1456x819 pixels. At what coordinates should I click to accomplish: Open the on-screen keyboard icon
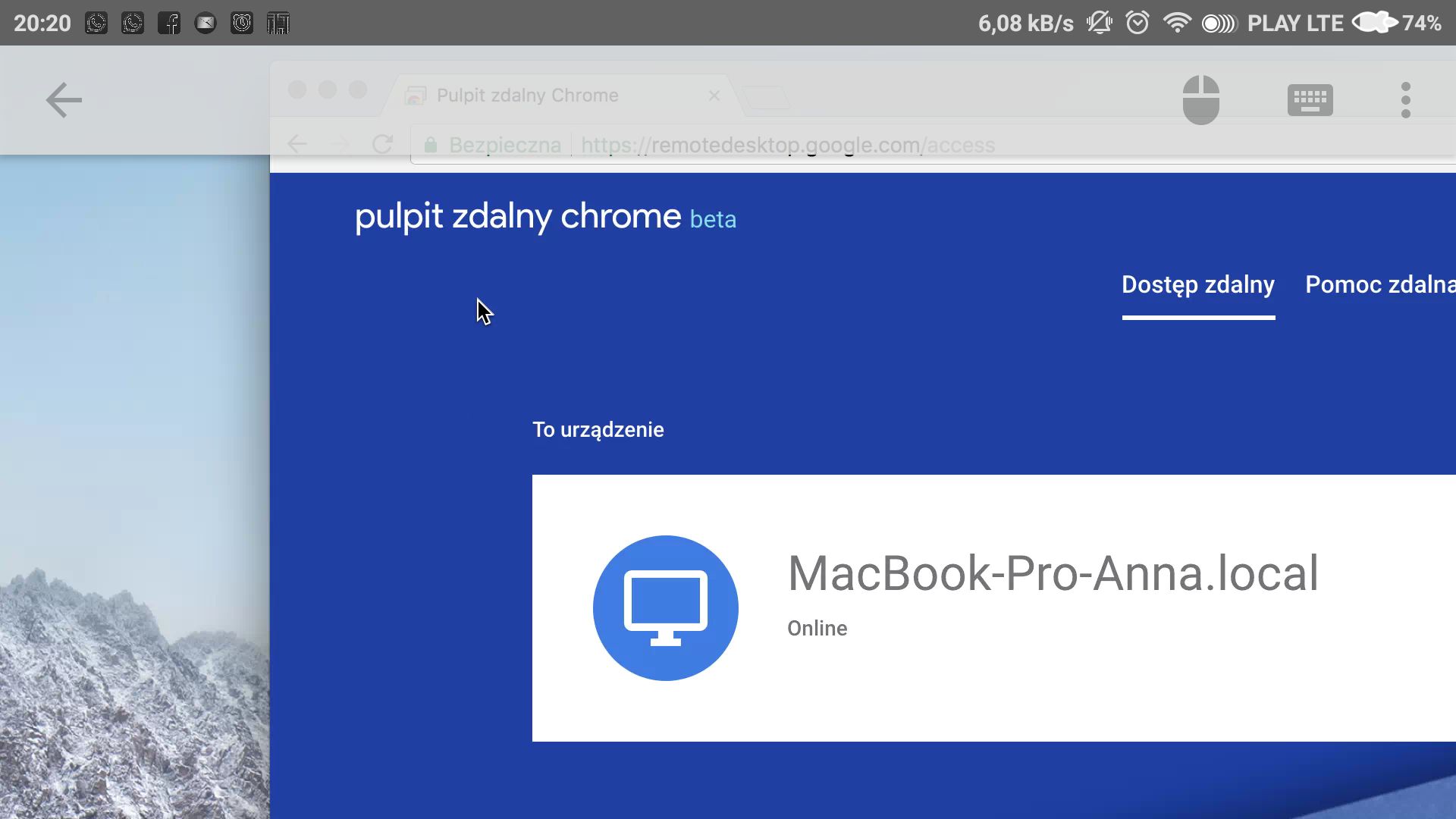[1310, 100]
